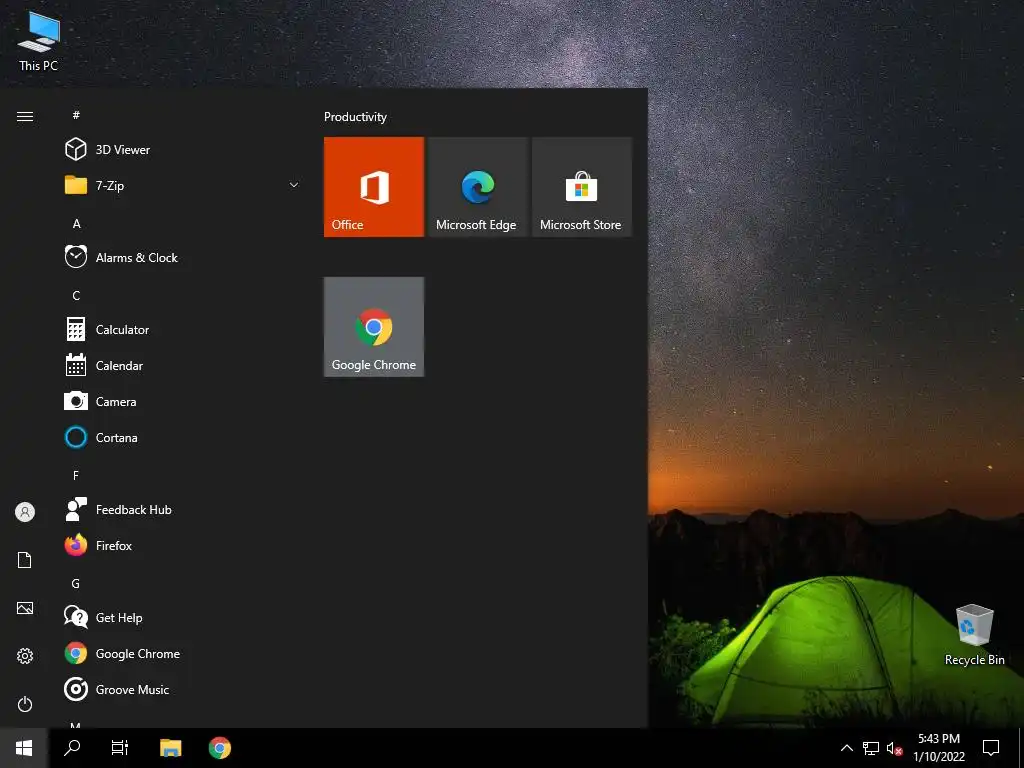The image size is (1024, 768).
Task: Open File Explorer from the taskbar
Action: (x=170, y=748)
